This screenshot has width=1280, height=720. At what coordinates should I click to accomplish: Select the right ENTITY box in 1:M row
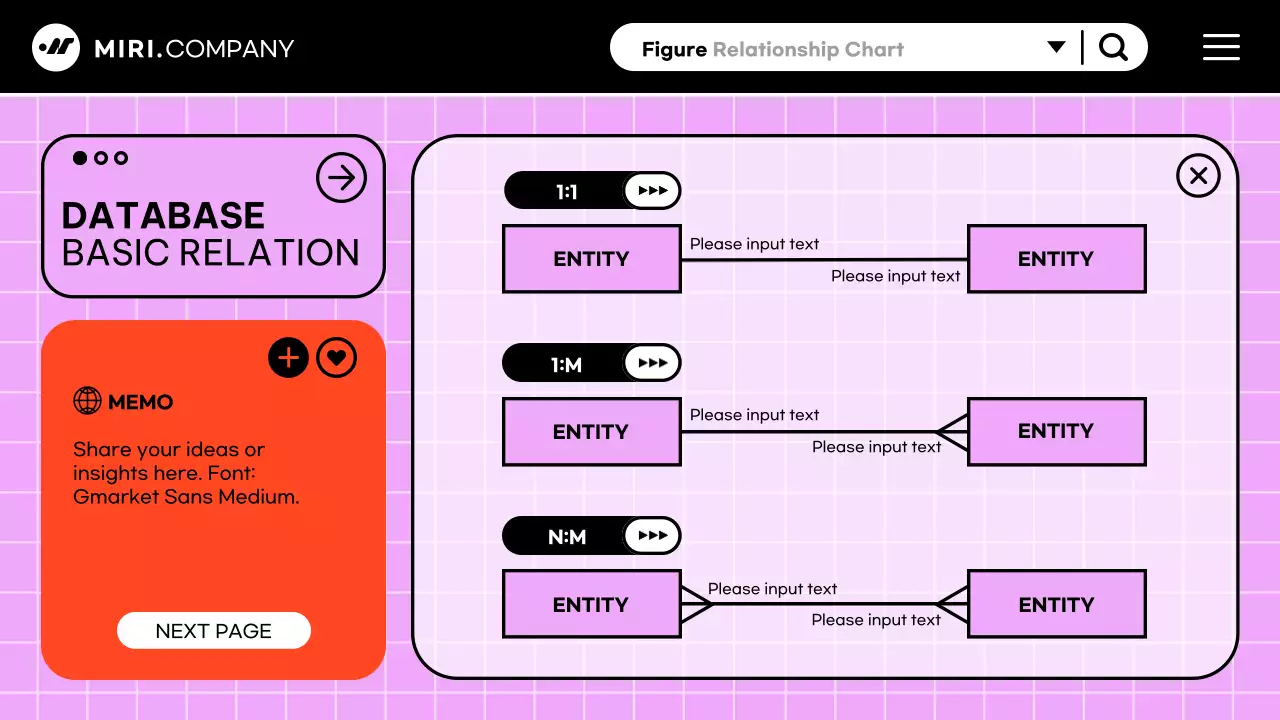1056,431
